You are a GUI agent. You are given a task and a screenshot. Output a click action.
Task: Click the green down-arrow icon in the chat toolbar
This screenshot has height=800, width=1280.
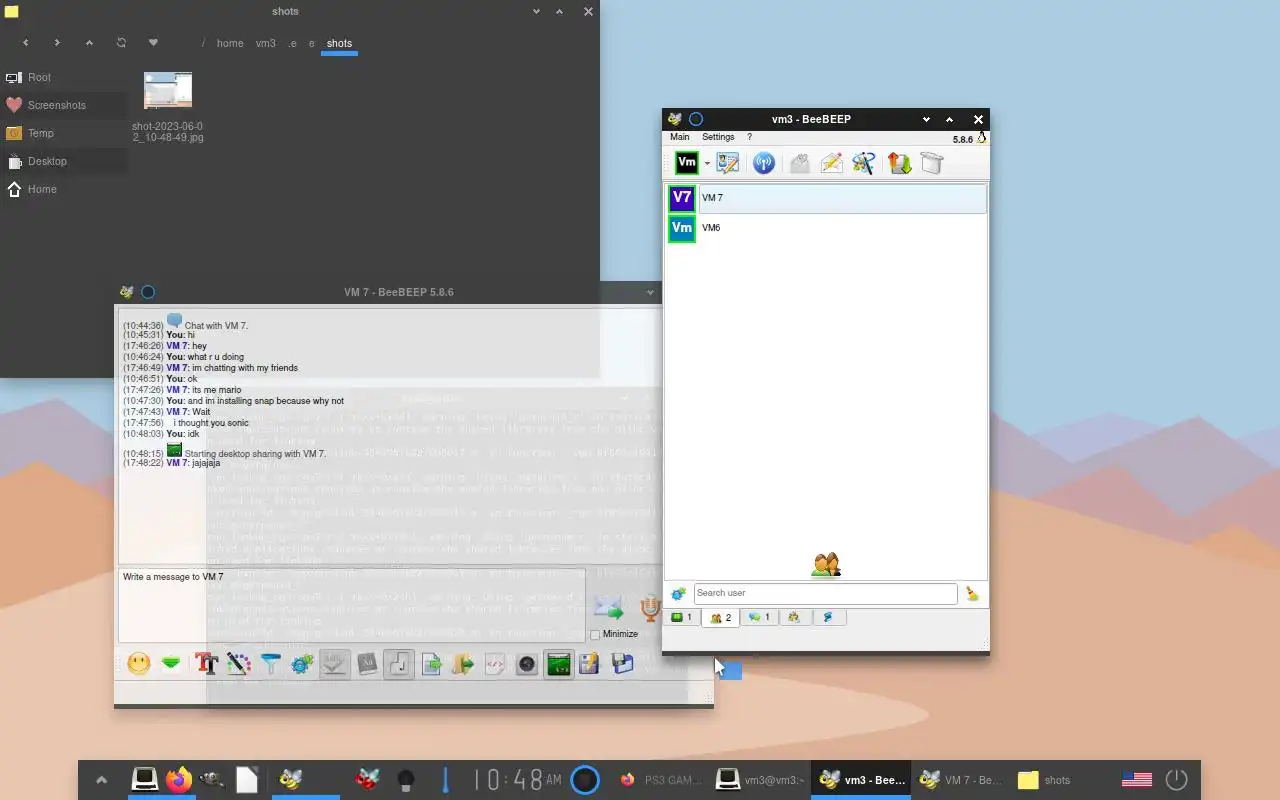point(171,664)
